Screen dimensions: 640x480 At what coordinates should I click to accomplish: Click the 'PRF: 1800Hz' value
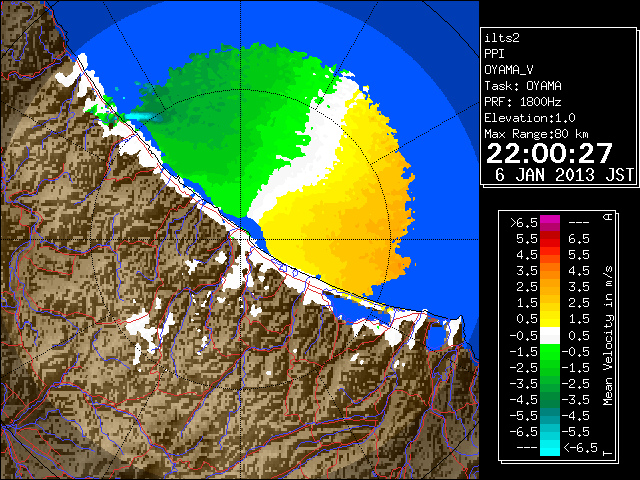[523, 102]
